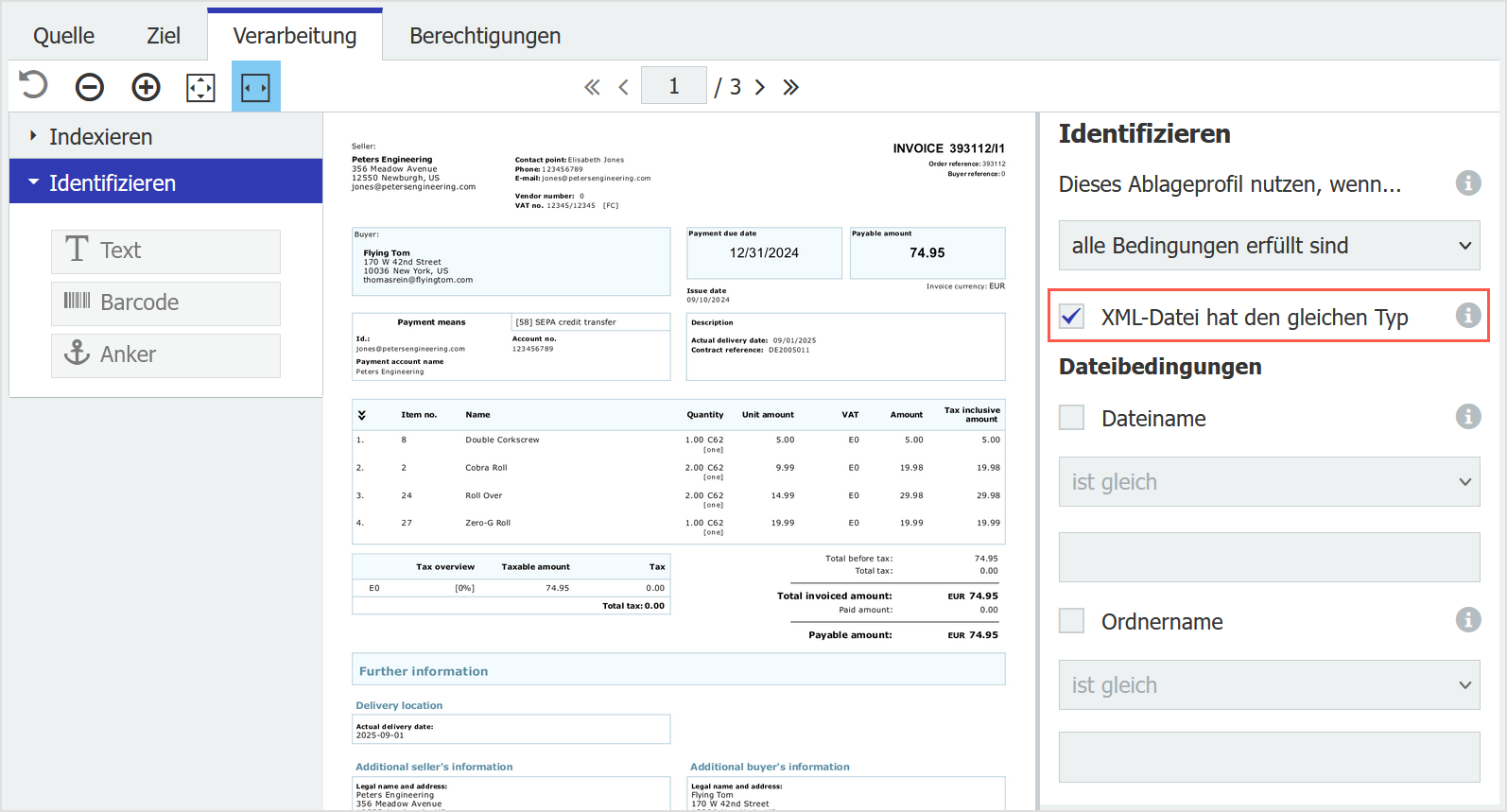Open the Quelle tab
This screenshot has width=1507, height=812.
point(63,36)
